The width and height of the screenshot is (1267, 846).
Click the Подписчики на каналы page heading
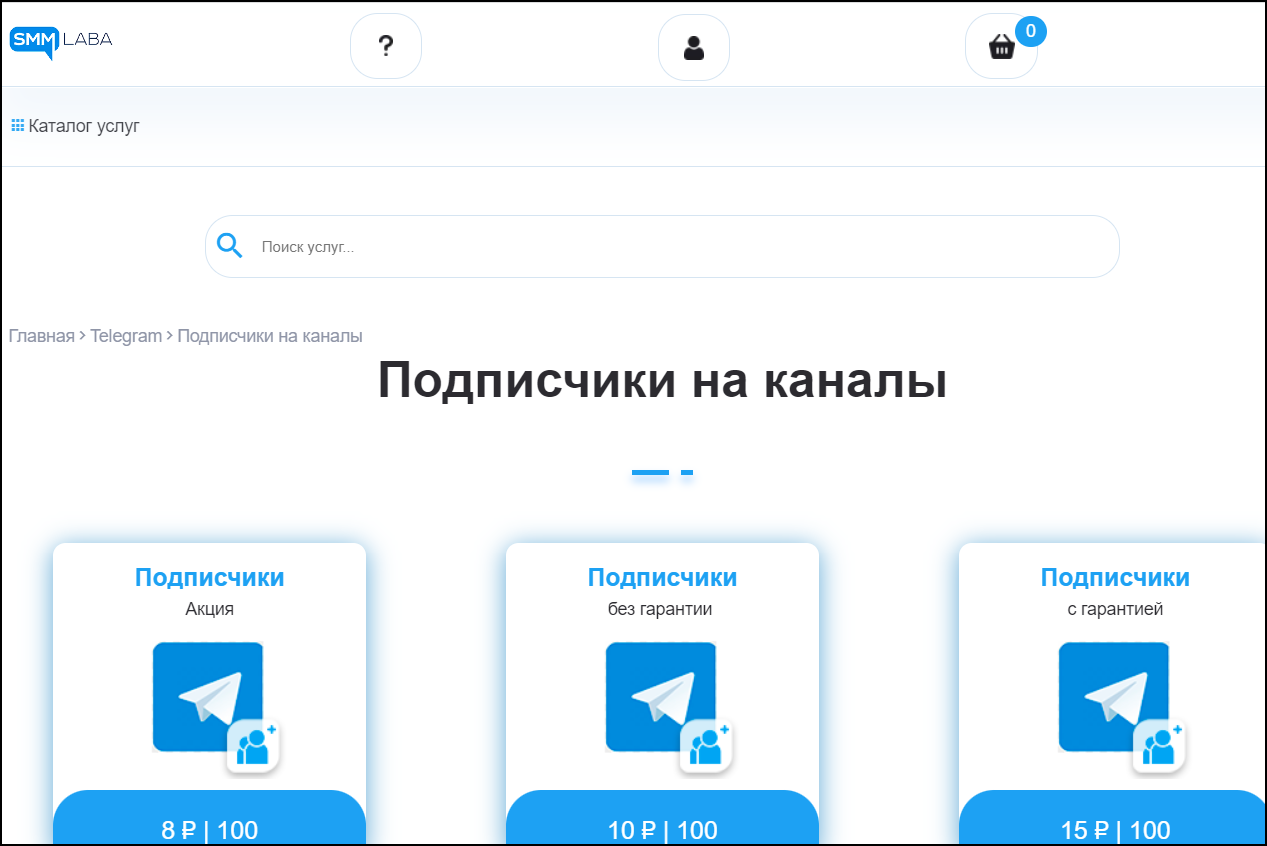coord(662,380)
